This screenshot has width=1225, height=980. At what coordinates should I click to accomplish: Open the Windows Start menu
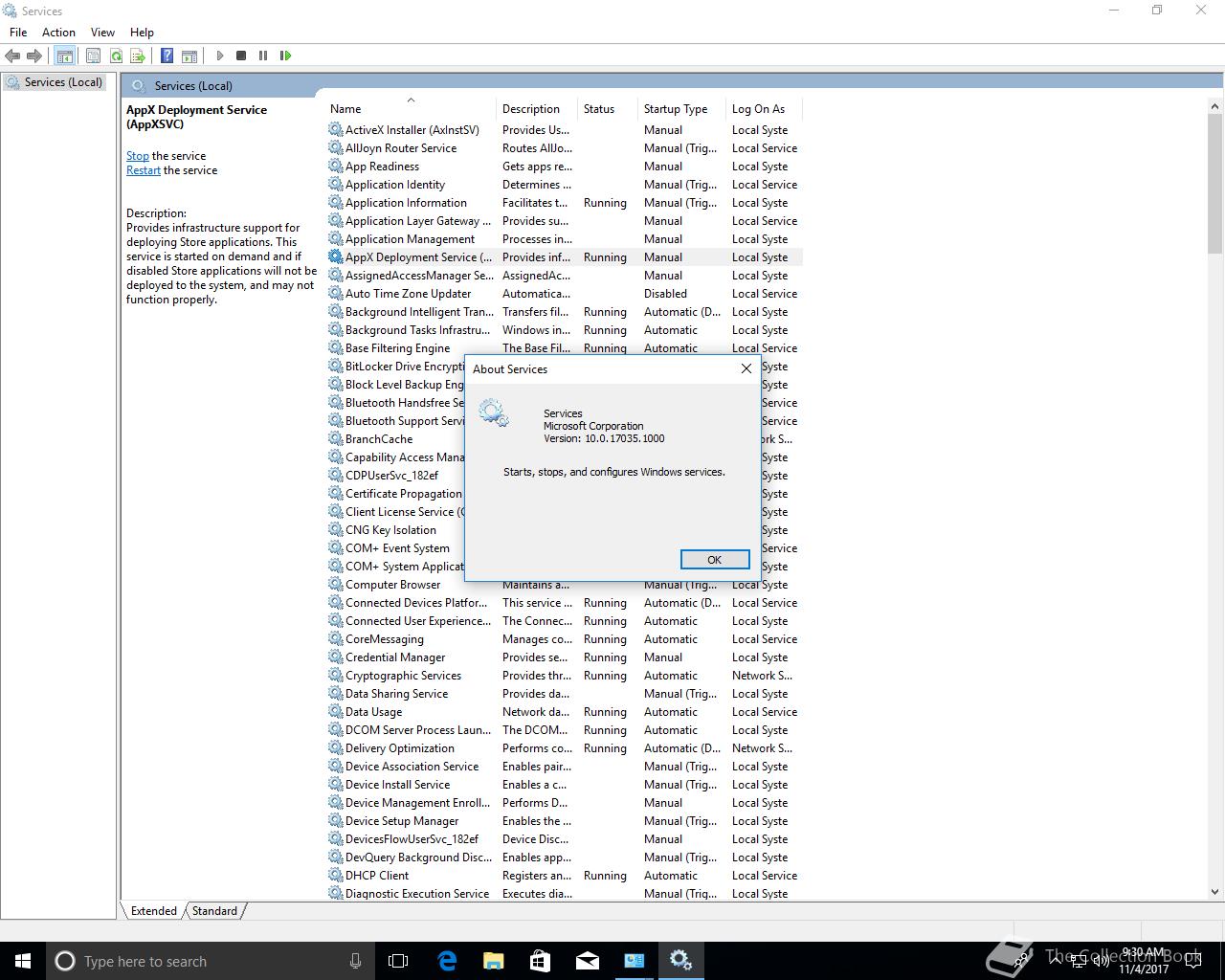point(23,961)
